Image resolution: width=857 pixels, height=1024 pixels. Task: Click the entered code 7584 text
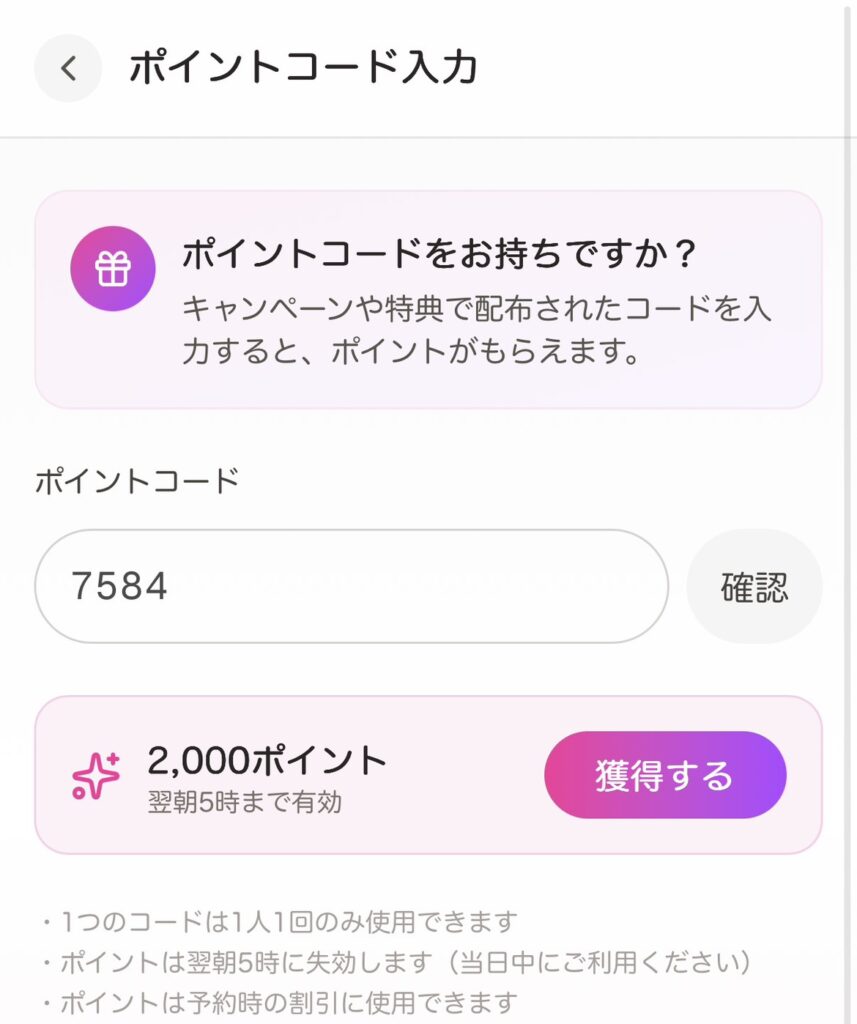coord(119,587)
